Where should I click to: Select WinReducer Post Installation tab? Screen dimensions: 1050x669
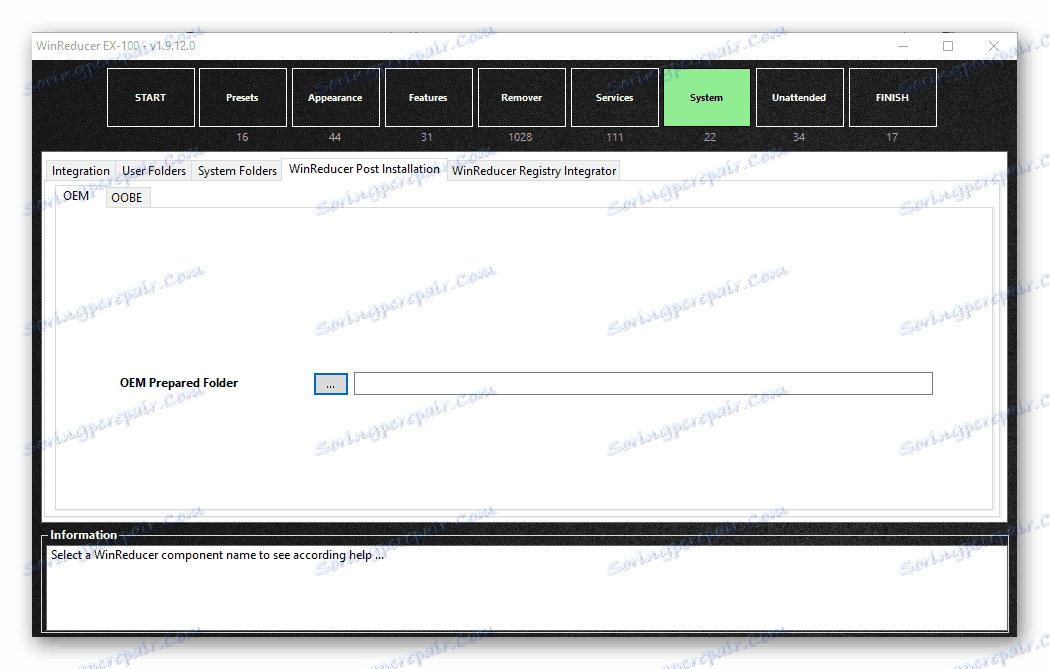pos(364,169)
